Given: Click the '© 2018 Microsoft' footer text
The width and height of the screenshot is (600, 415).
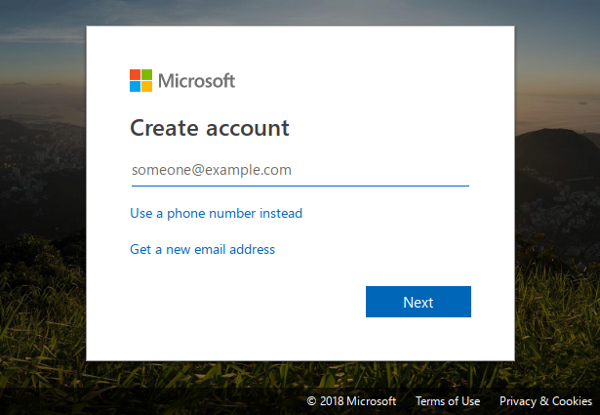Looking at the screenshot, I should [x=351, y=401].
